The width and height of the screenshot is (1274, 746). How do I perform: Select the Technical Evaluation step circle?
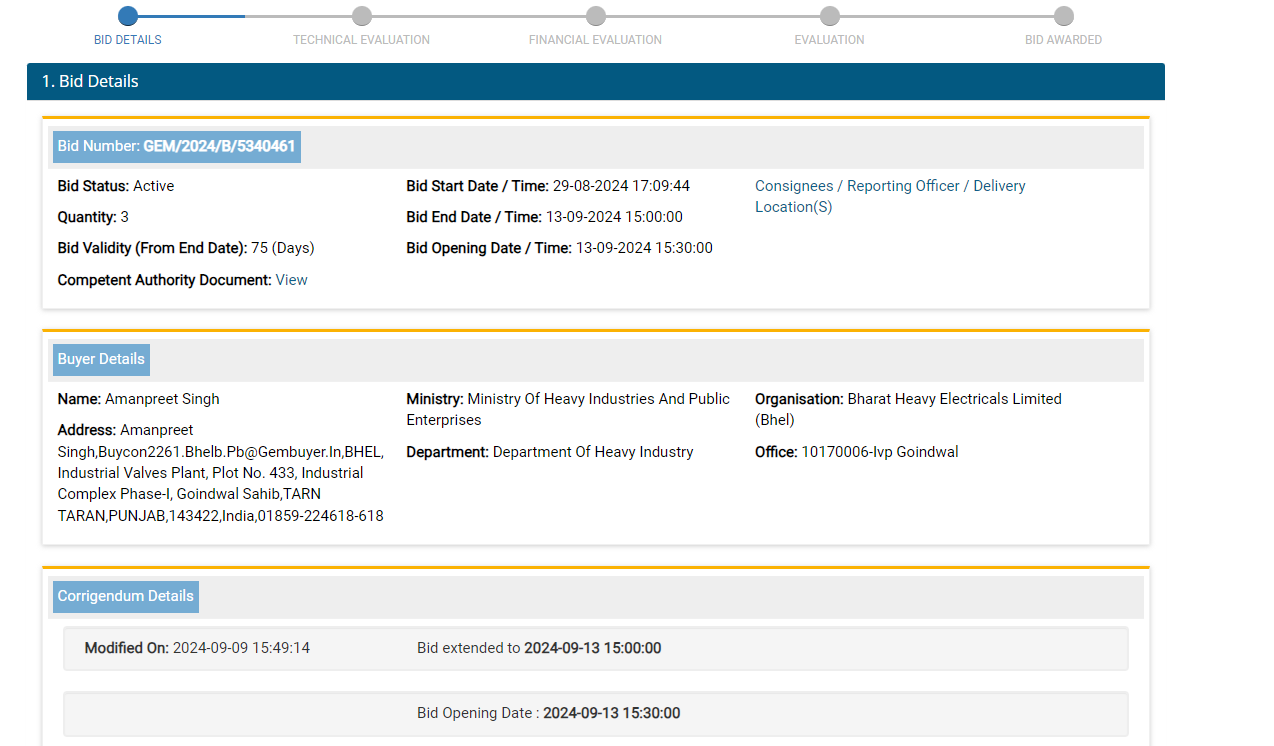point(362,16)
